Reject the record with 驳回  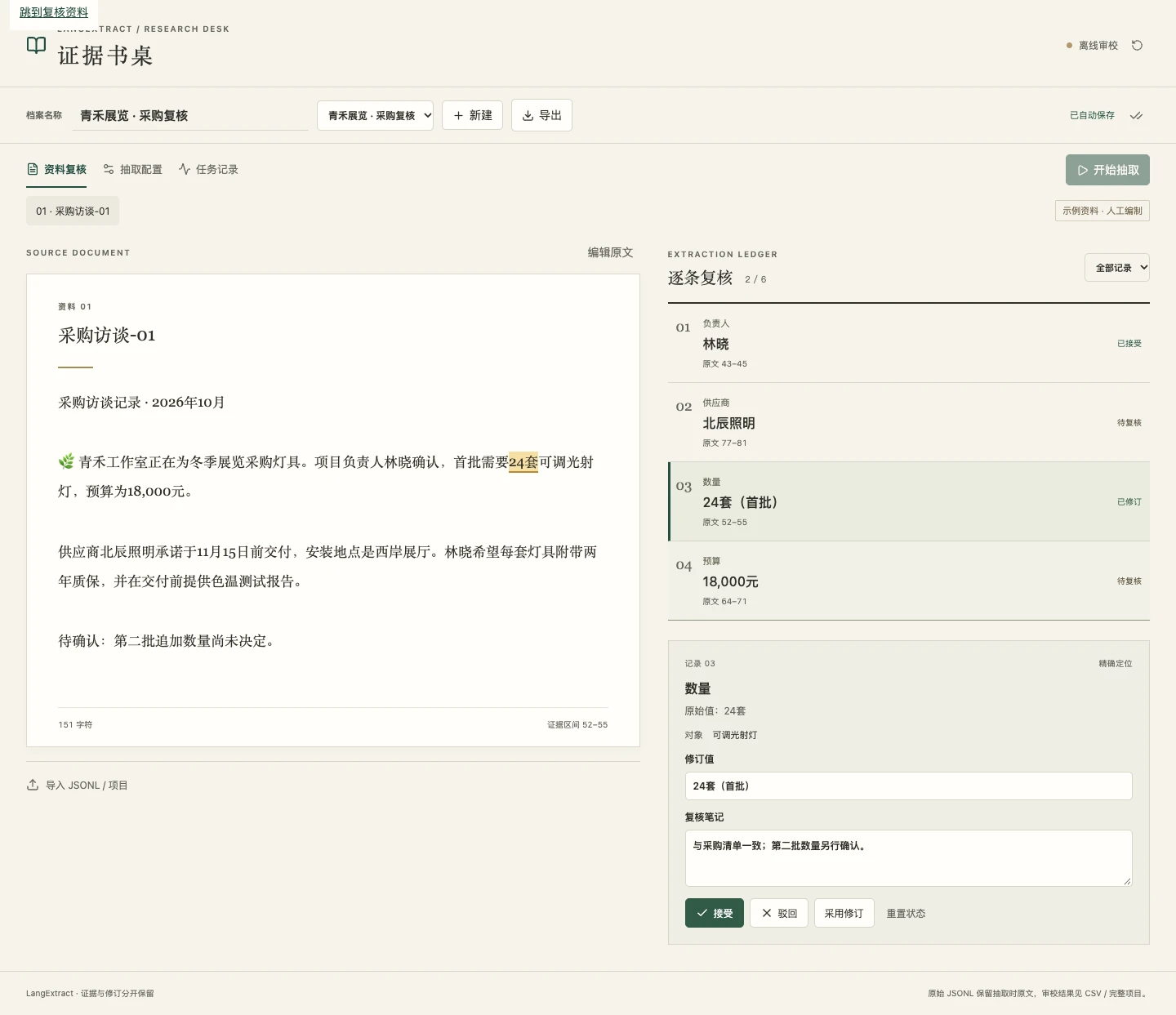point(779,913)
